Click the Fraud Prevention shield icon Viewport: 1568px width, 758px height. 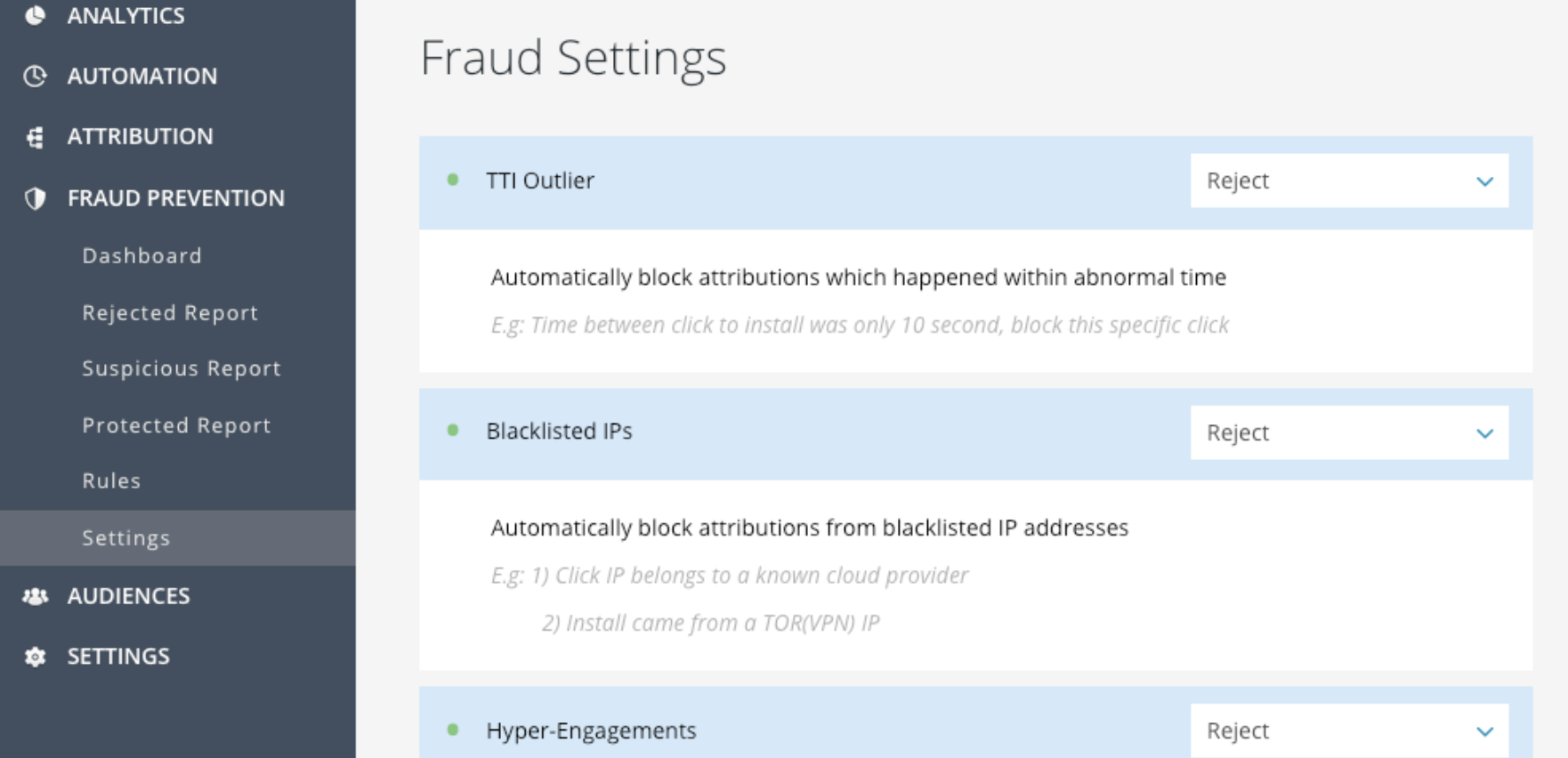pyautogui.click(x=35, y=198)
